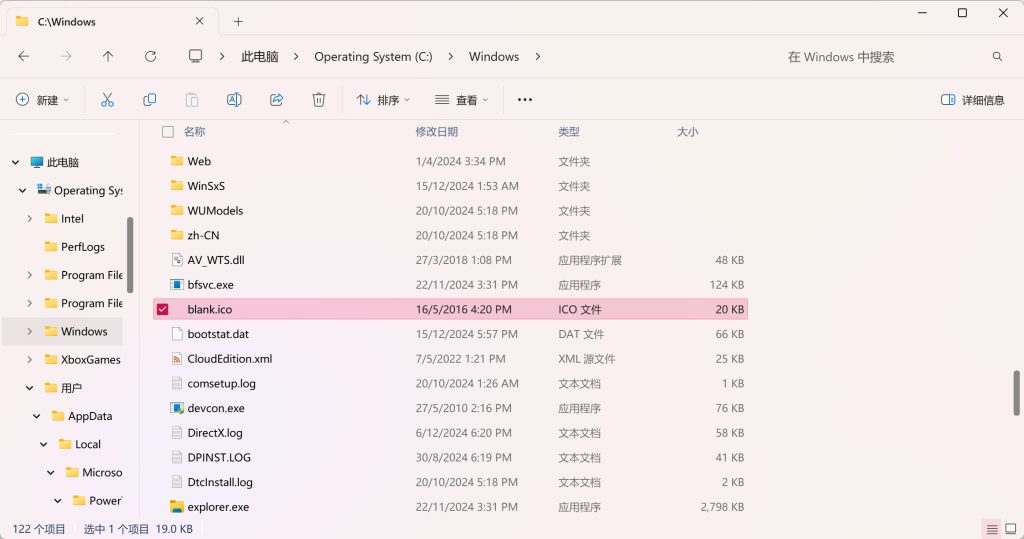Screen dimensions: 1024x539
Task: Open the 查看 view dropdown
Action: 462,100
